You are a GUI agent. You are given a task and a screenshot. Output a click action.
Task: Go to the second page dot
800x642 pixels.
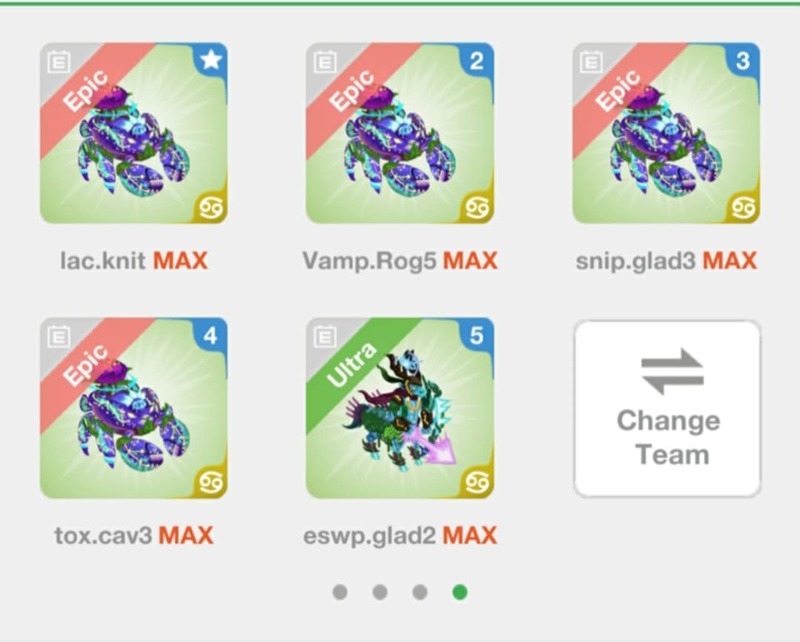coord(380,592)
